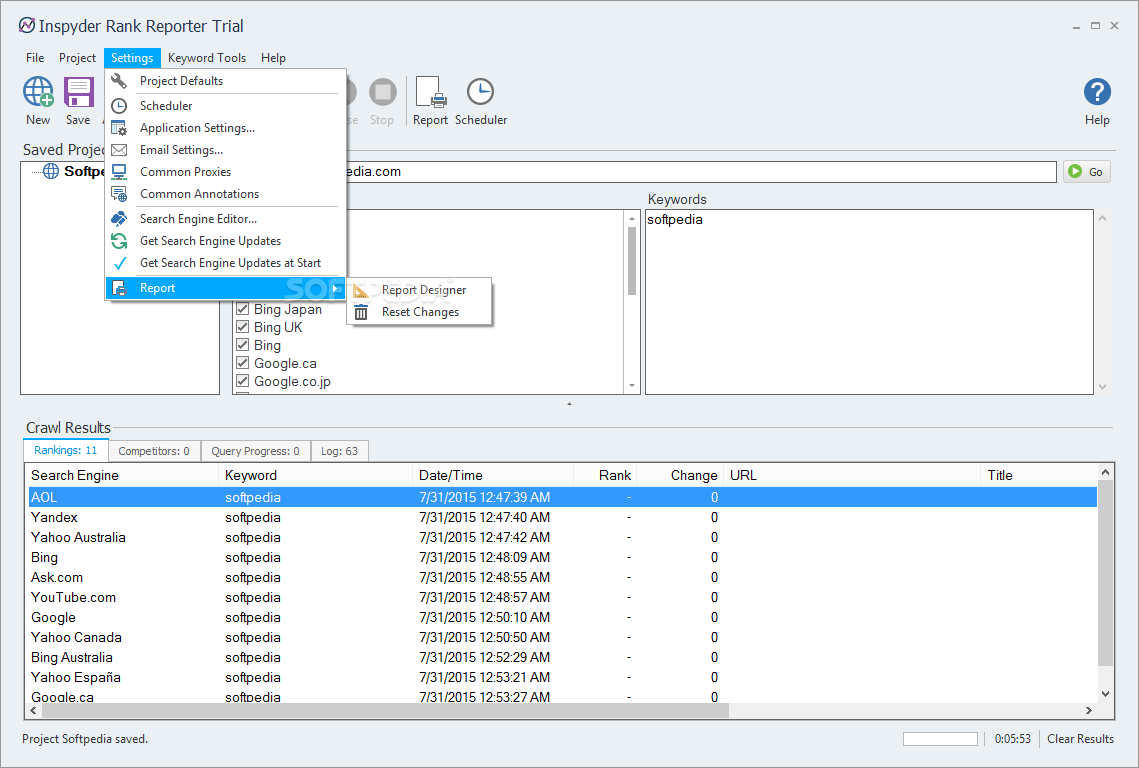Uncheck the plain Bing checkbox in engine list
The image size is (1139, 768).
point(243,345)
